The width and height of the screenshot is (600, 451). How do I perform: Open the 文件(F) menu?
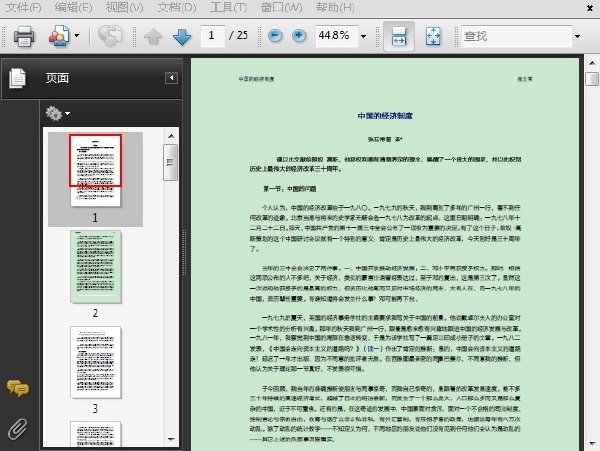pyautogui.click(x=24, y=7)
